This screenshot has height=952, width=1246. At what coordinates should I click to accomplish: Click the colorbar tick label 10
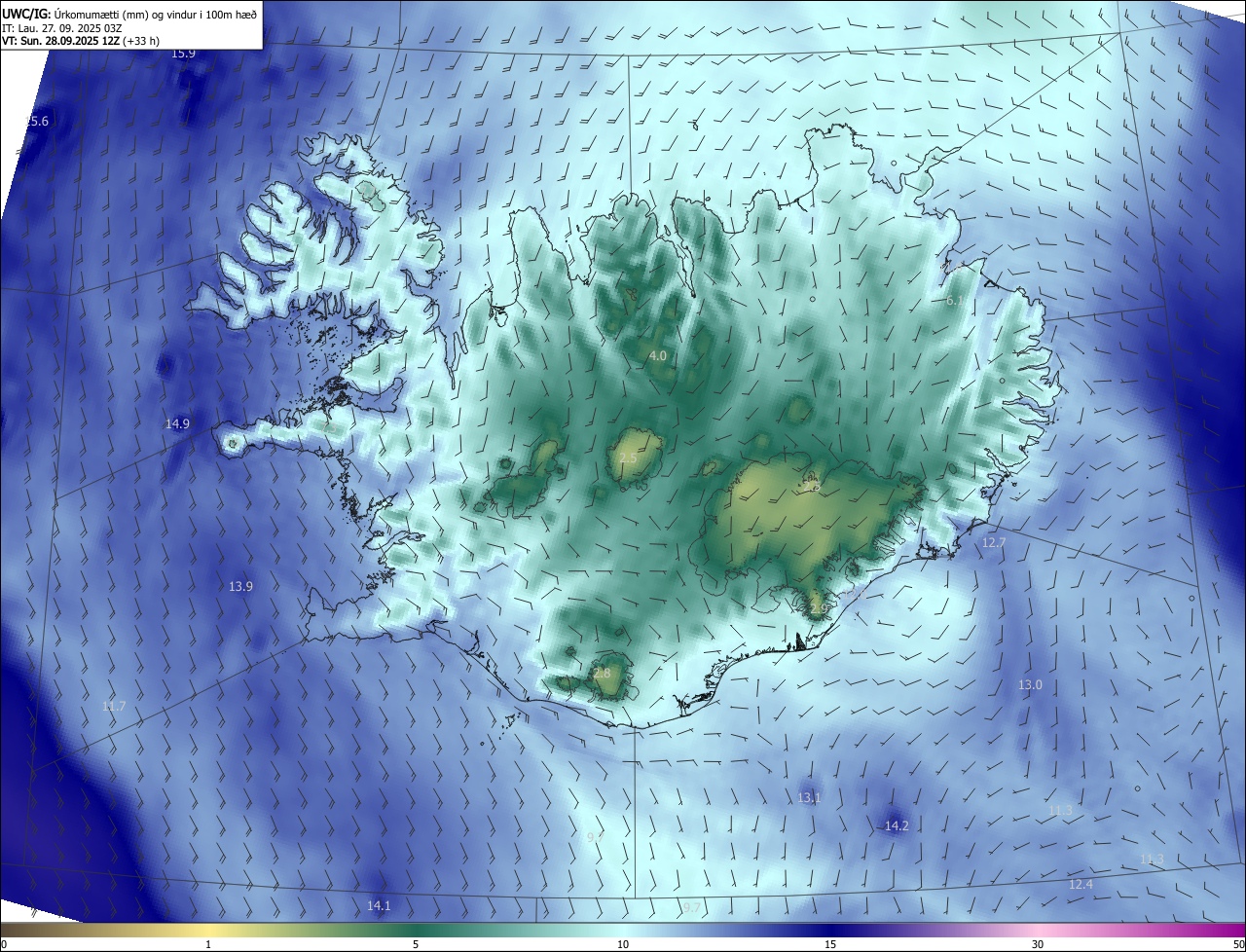623,944
